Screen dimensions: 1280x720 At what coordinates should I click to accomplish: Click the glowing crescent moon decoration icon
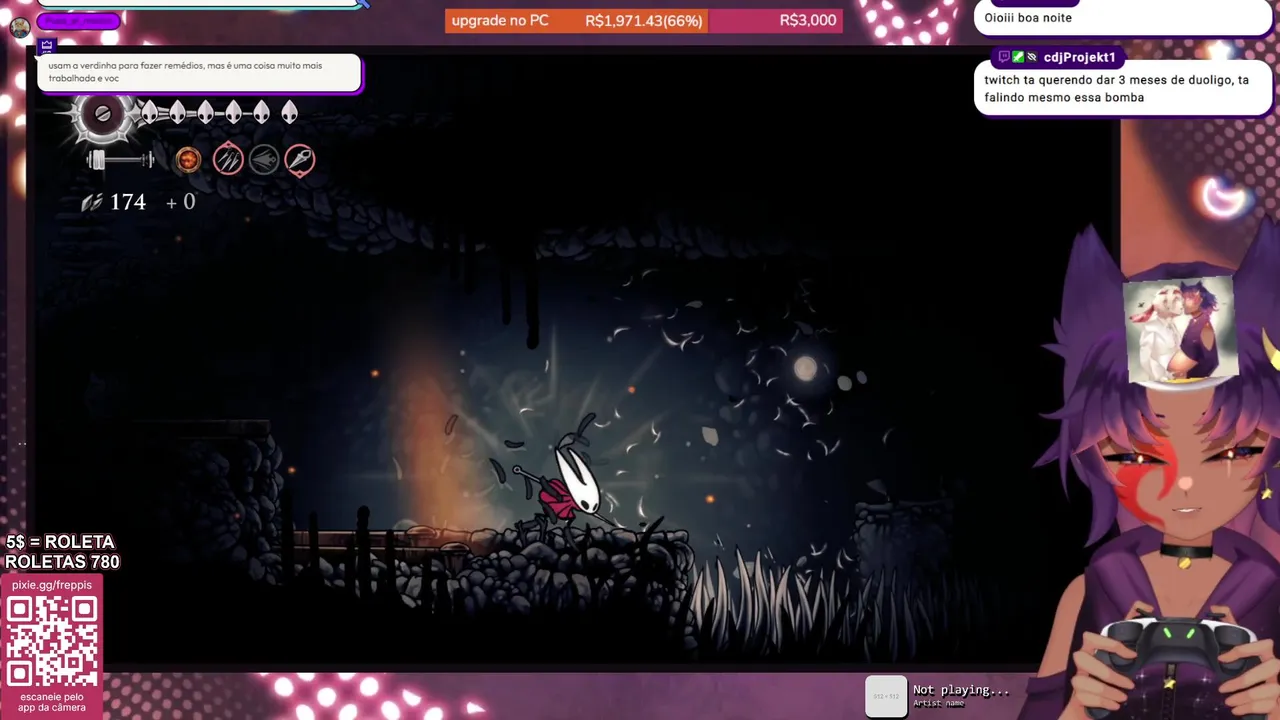(1225, 197)
